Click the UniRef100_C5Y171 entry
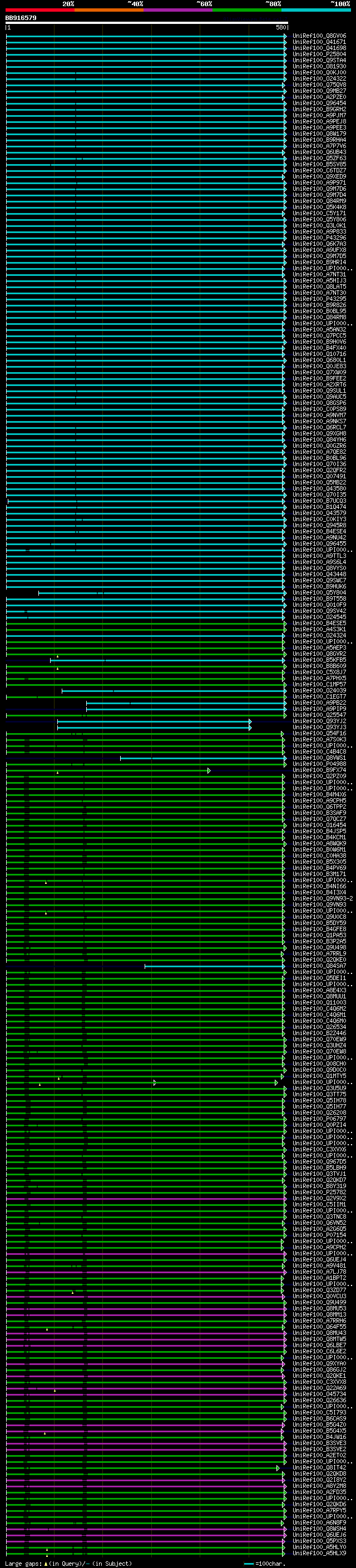Viewport: 356px width, 1568px height. tap(319, 213)
